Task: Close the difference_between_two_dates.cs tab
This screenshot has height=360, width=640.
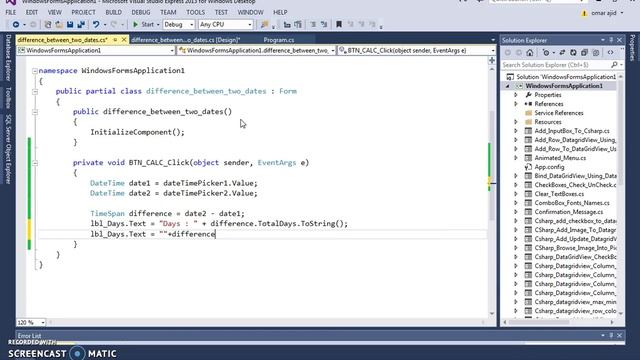Action: click(124, 40)
